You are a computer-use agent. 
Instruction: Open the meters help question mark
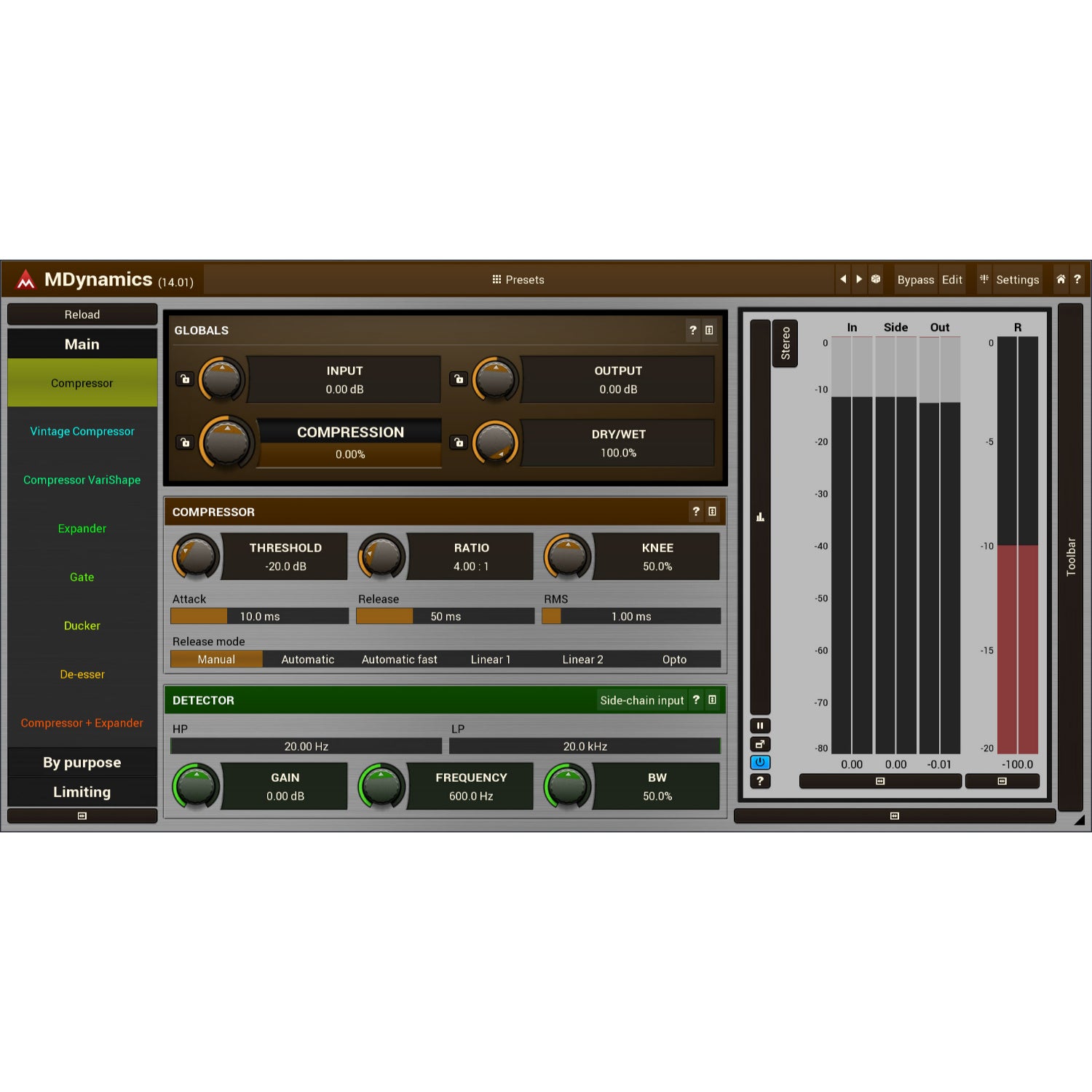point(760,780)
